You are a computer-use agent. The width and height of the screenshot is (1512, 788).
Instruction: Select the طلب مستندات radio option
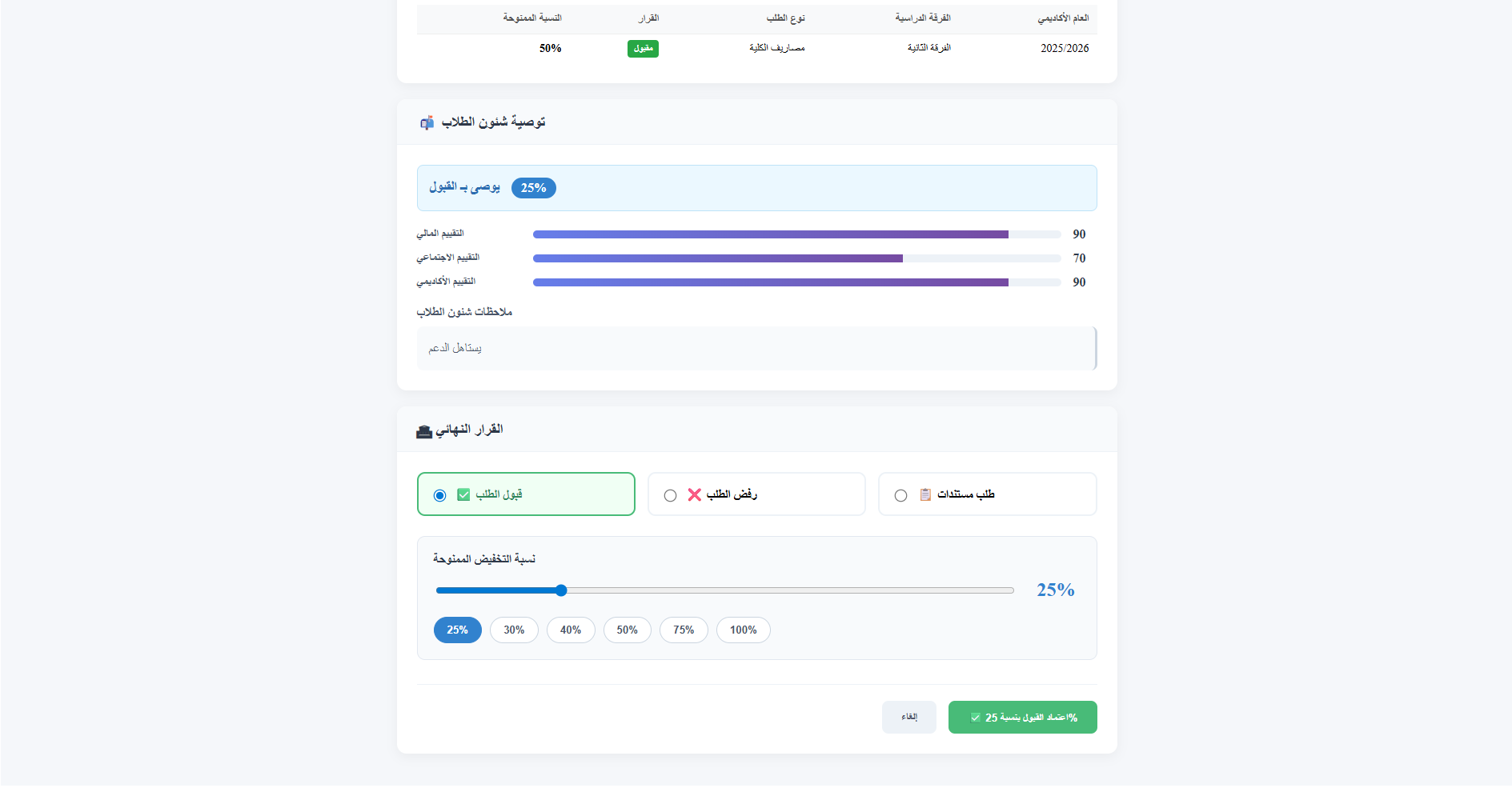pyautogui.click(x=900, y=494)
